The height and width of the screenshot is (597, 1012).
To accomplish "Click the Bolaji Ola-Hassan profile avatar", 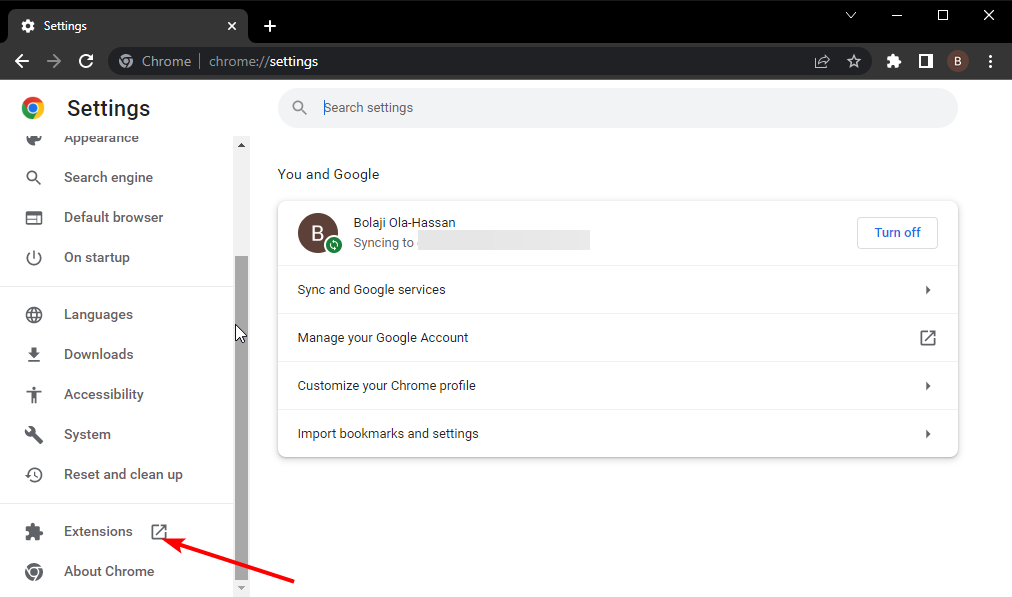I will pyautogui.click(x=318, y=233).
